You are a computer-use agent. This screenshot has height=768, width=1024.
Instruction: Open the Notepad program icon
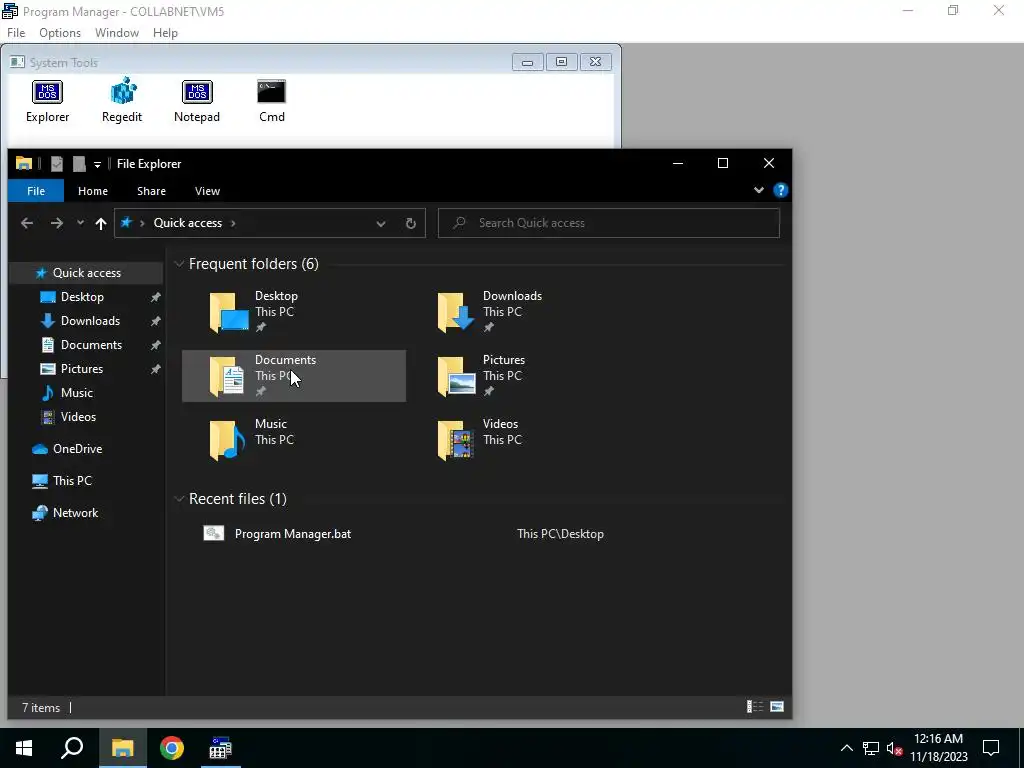197,101
